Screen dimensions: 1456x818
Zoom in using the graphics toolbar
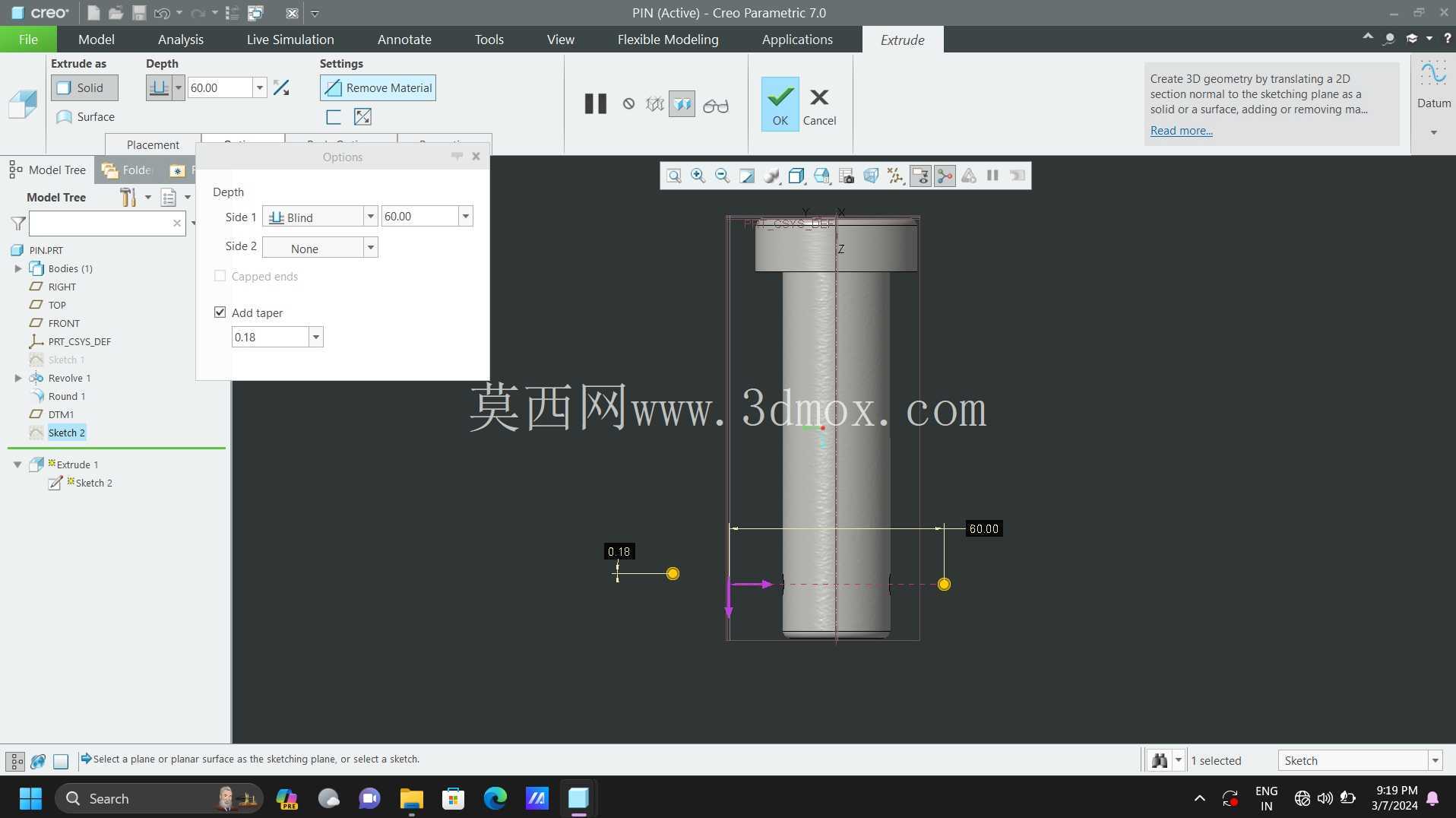click(x=698, y=176)
